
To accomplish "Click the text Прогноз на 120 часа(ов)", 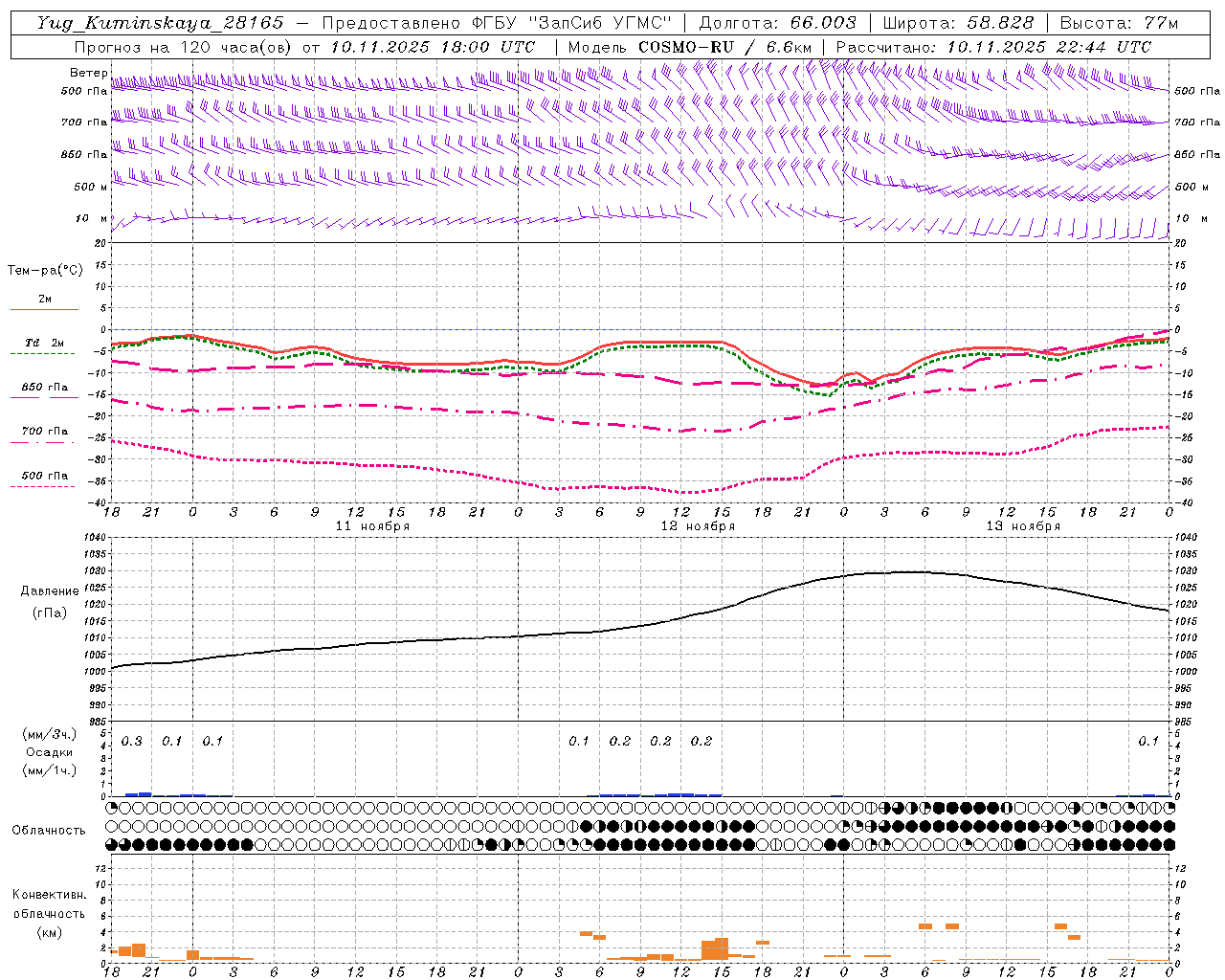I will coord(184,47).
